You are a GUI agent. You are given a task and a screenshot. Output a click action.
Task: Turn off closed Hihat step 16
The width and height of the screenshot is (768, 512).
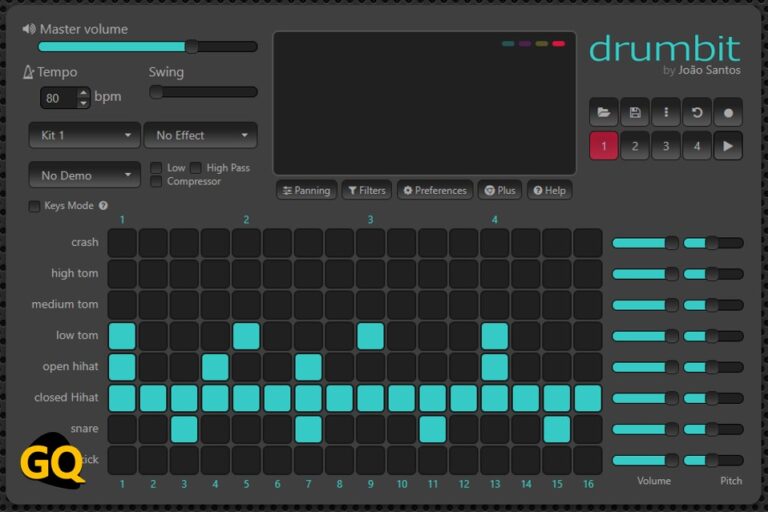pos(588,398)
